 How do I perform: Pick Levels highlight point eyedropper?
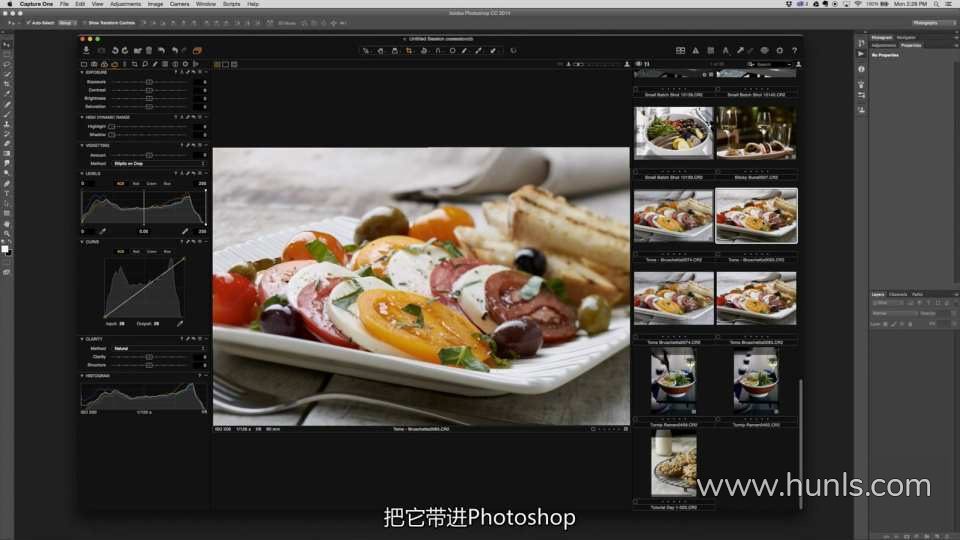pyautogui.click(x=184, y=231)
